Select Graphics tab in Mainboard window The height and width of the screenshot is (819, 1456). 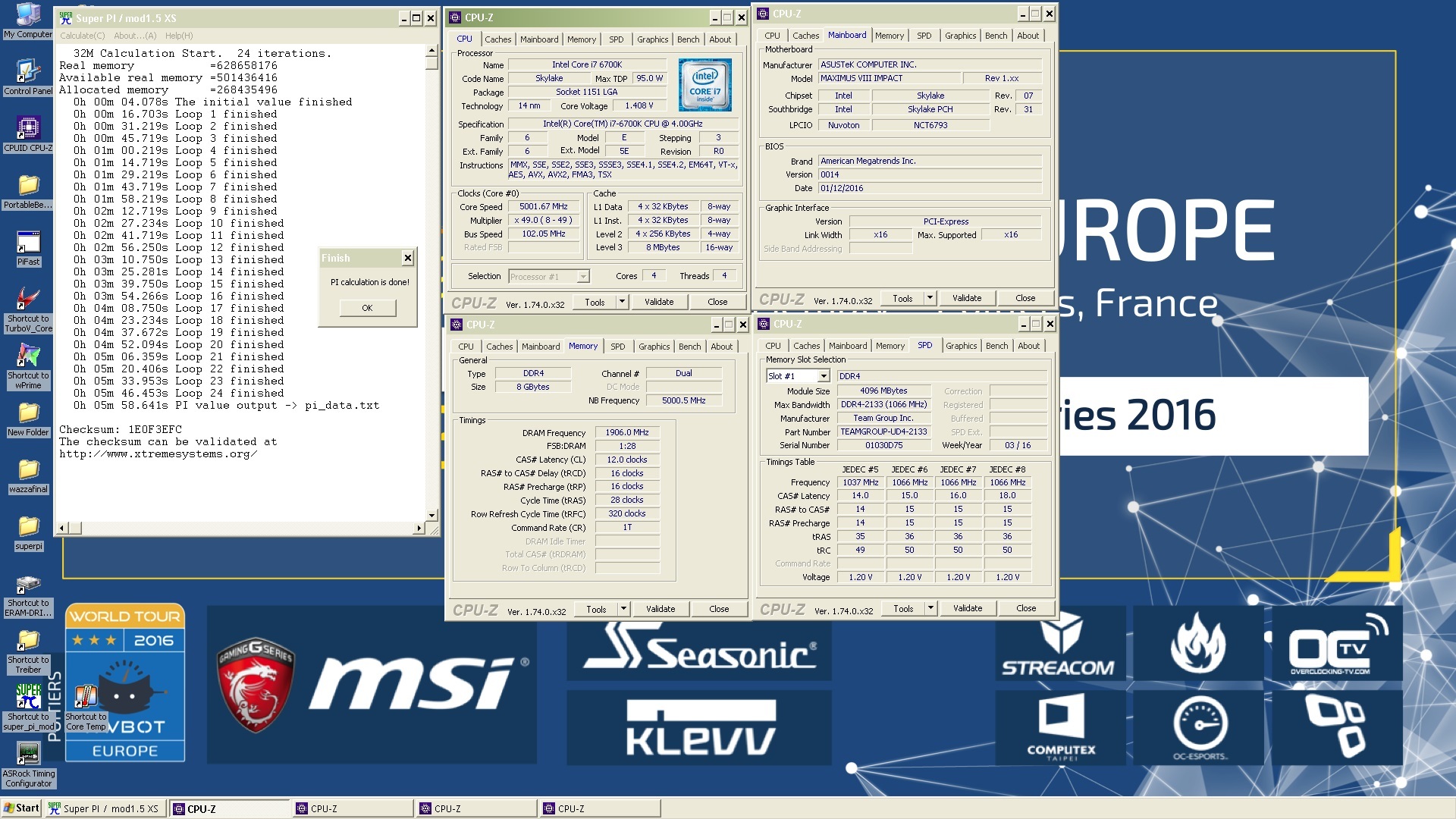pos(960,36)
